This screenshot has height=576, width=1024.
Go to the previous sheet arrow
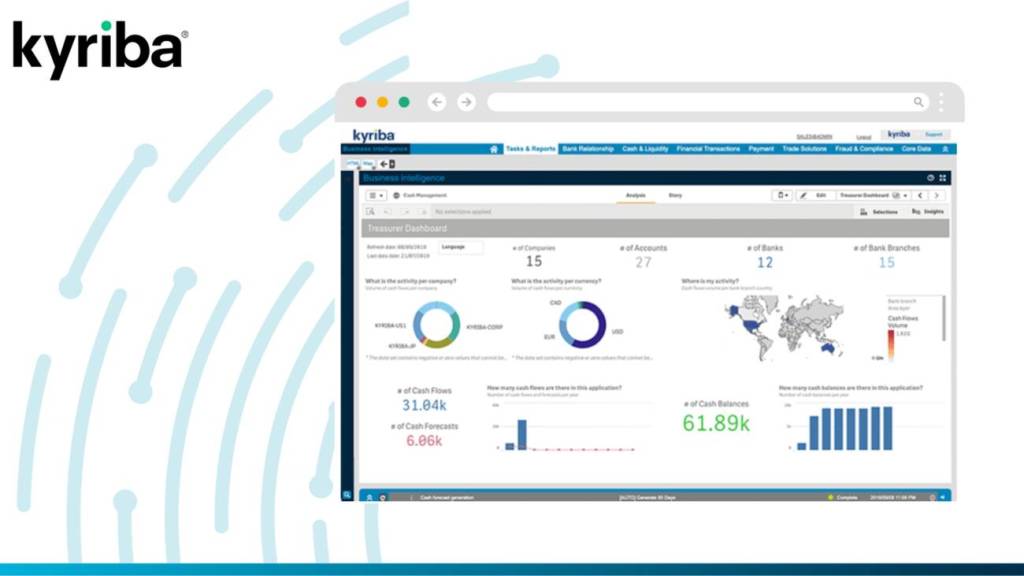pos(920,195)
